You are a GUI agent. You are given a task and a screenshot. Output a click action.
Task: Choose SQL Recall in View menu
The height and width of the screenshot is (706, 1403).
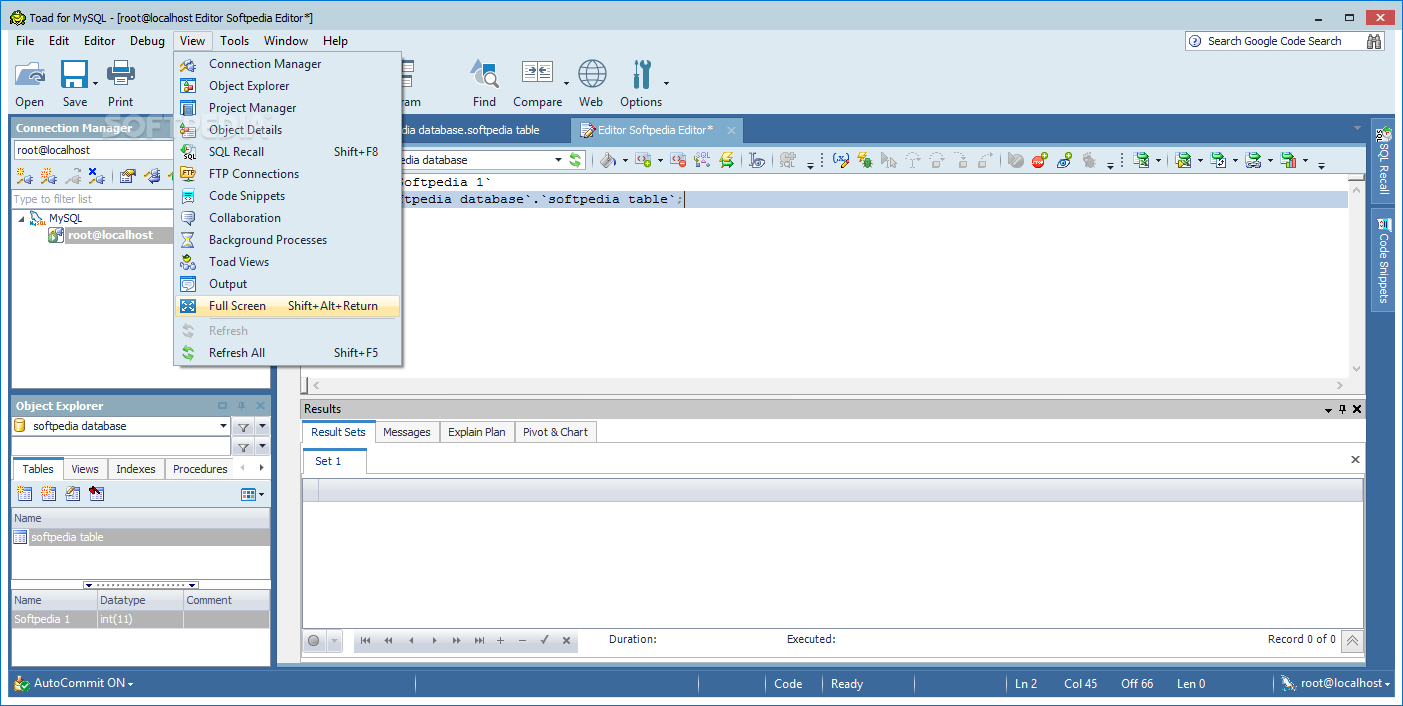click(288, 152)
